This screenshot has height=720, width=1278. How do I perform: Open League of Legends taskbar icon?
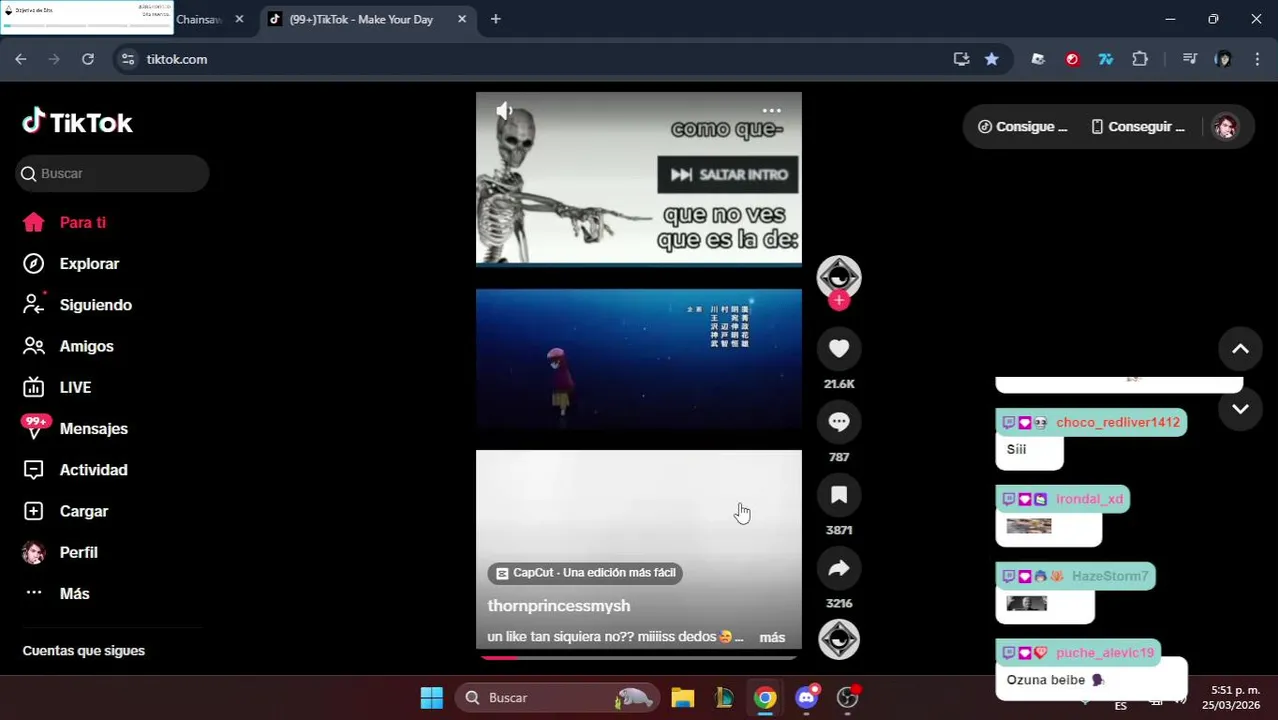tap(724, 698)
